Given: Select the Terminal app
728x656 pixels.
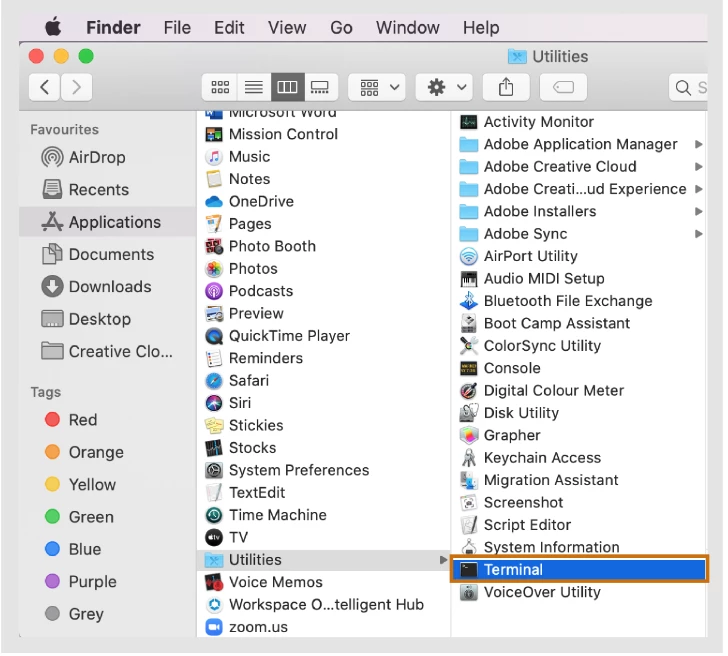Looking at the screenshot, I should click(580, 570).
